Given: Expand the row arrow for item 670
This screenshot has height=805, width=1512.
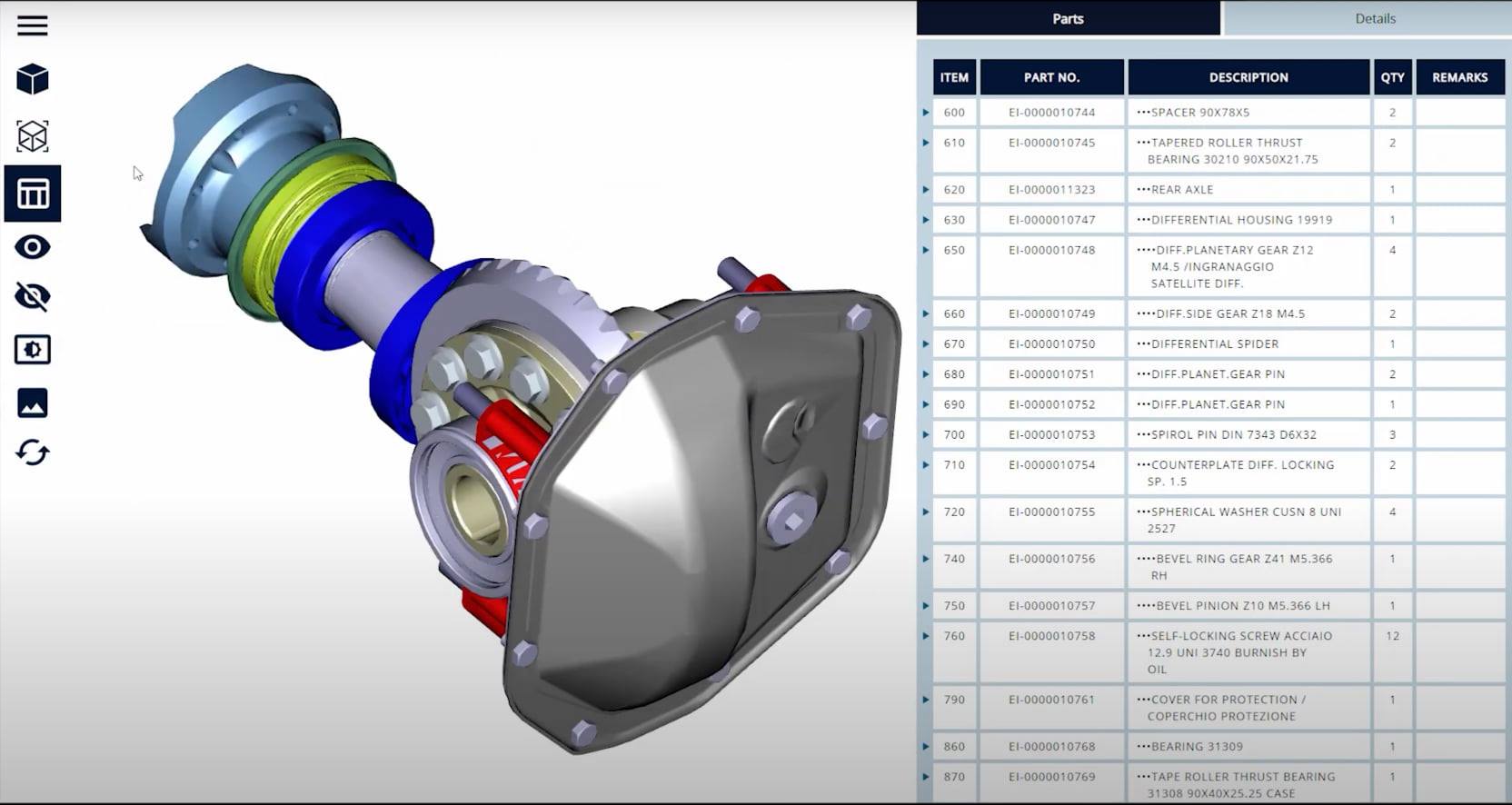Looking at the screenshot, I should pyautogui.click(x=926, y=344).
